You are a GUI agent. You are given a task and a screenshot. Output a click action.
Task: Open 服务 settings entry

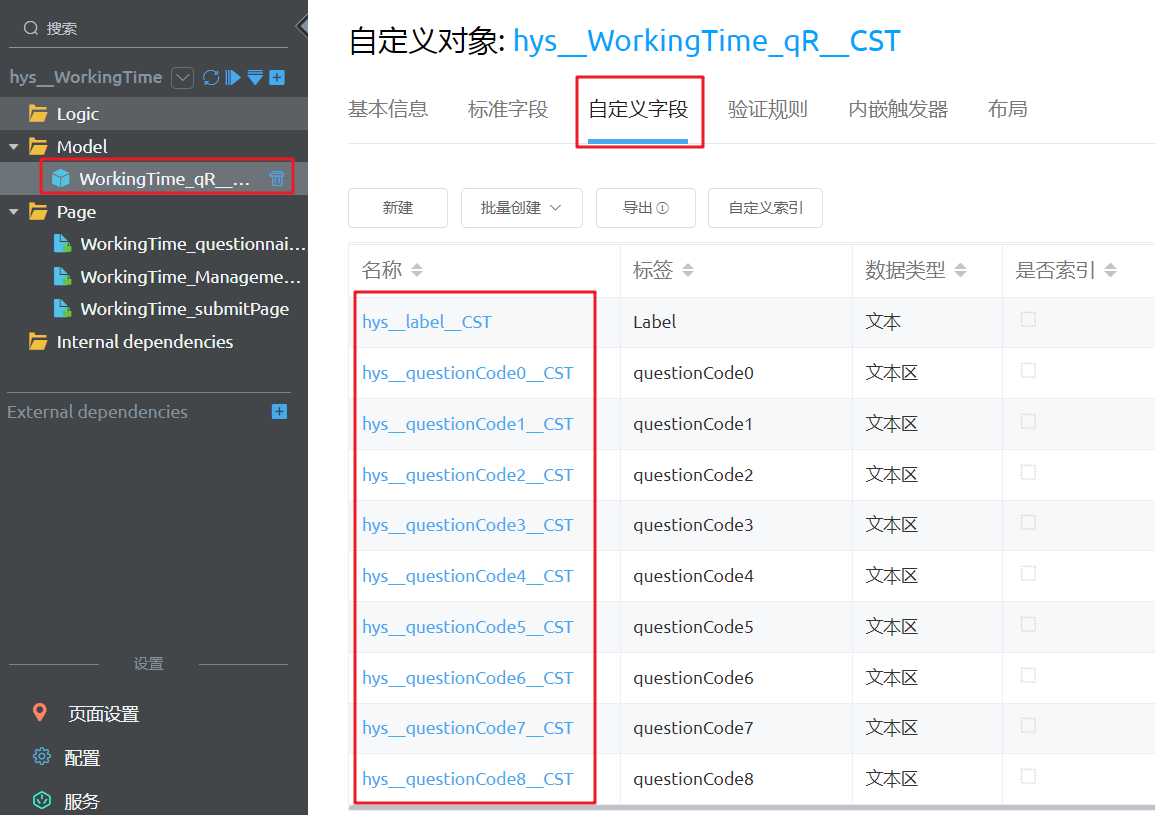82,802
